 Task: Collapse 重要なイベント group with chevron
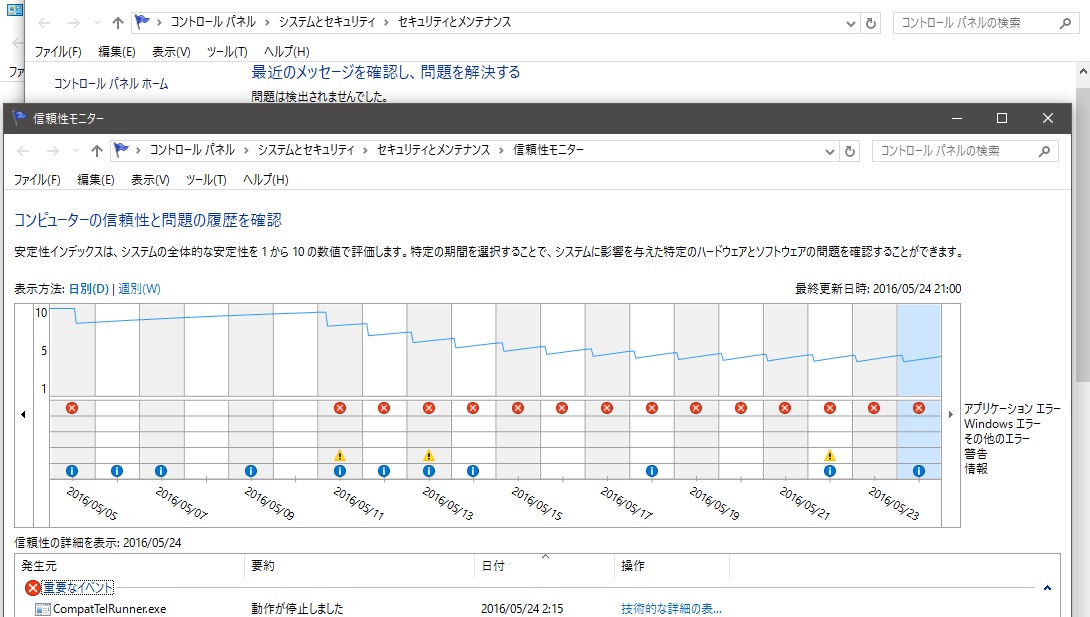point(1047,588)
